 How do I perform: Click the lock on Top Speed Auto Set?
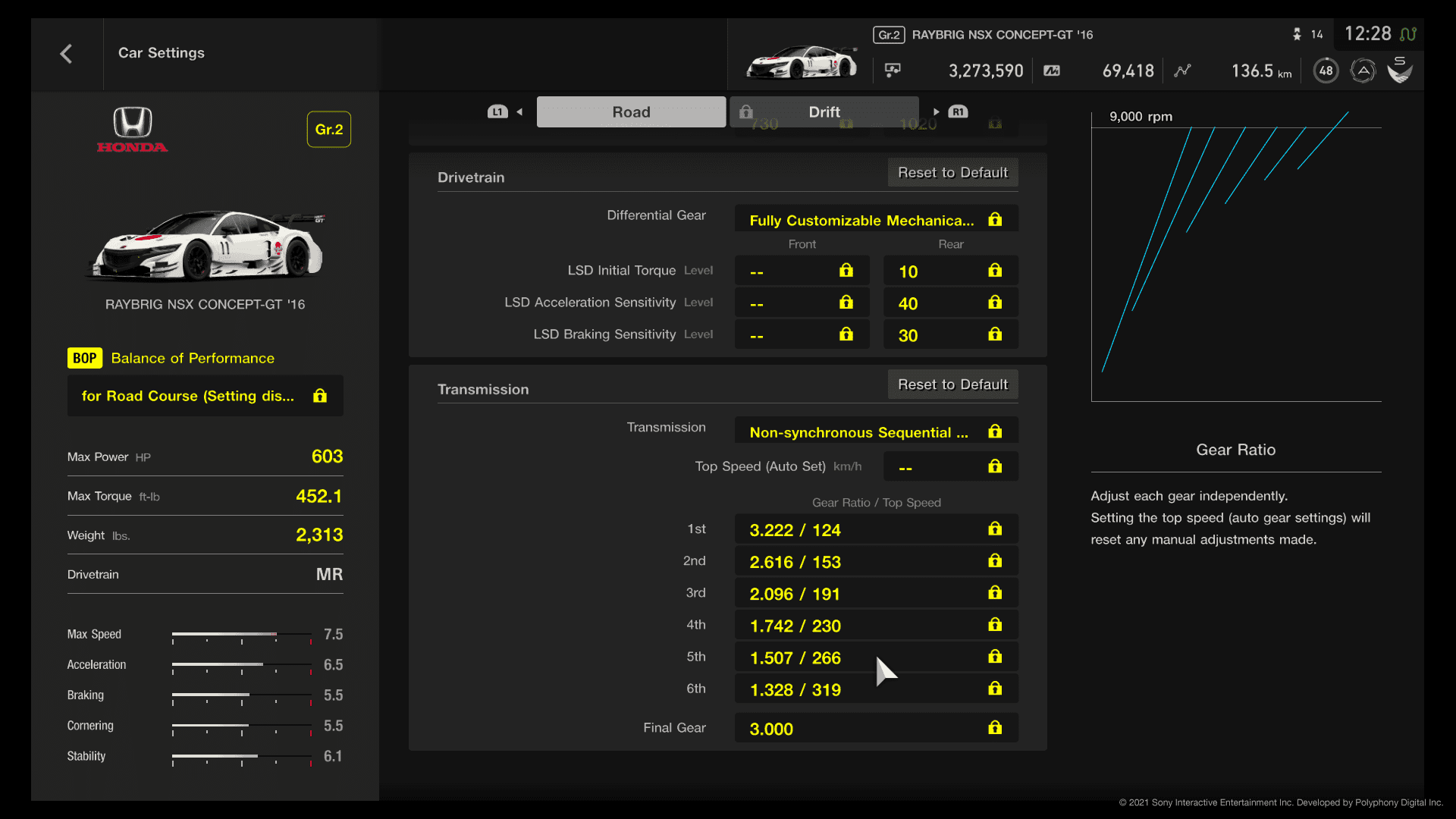[x=995, y=466]
